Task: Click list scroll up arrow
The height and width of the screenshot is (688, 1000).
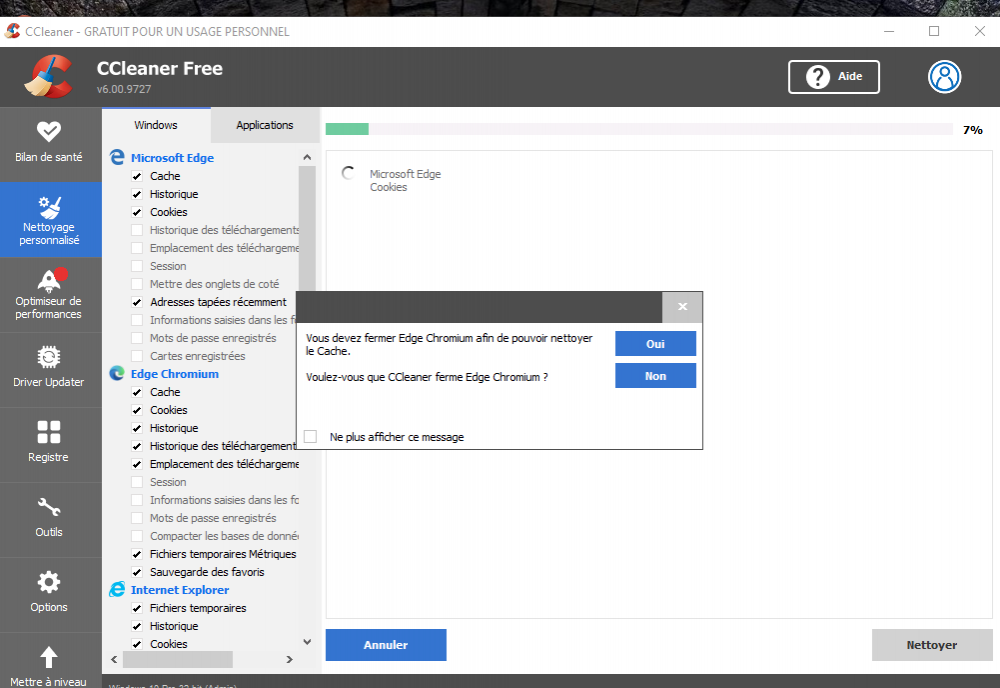Action: click(x=307, y=157)
